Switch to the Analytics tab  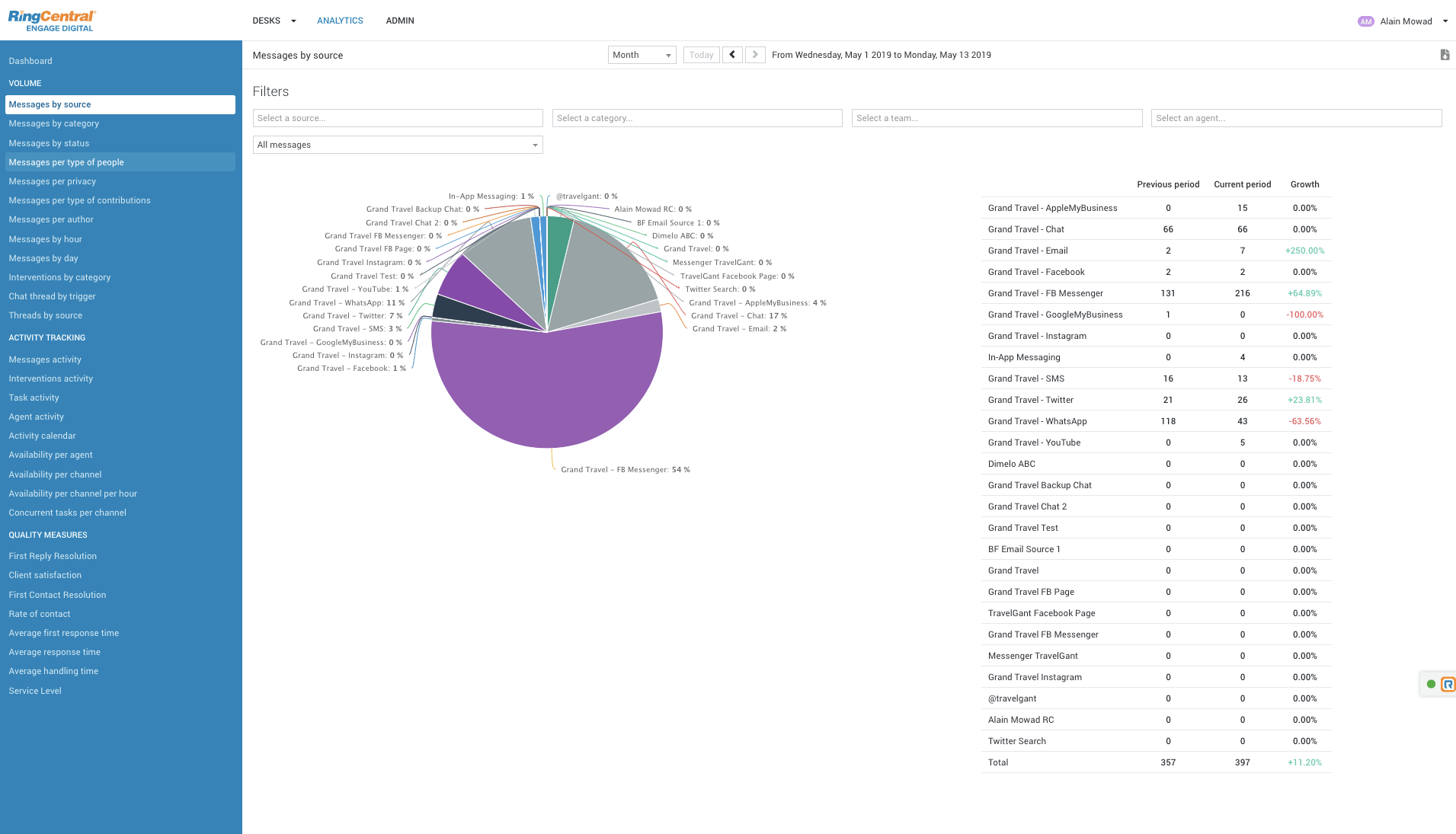point(340,21)
